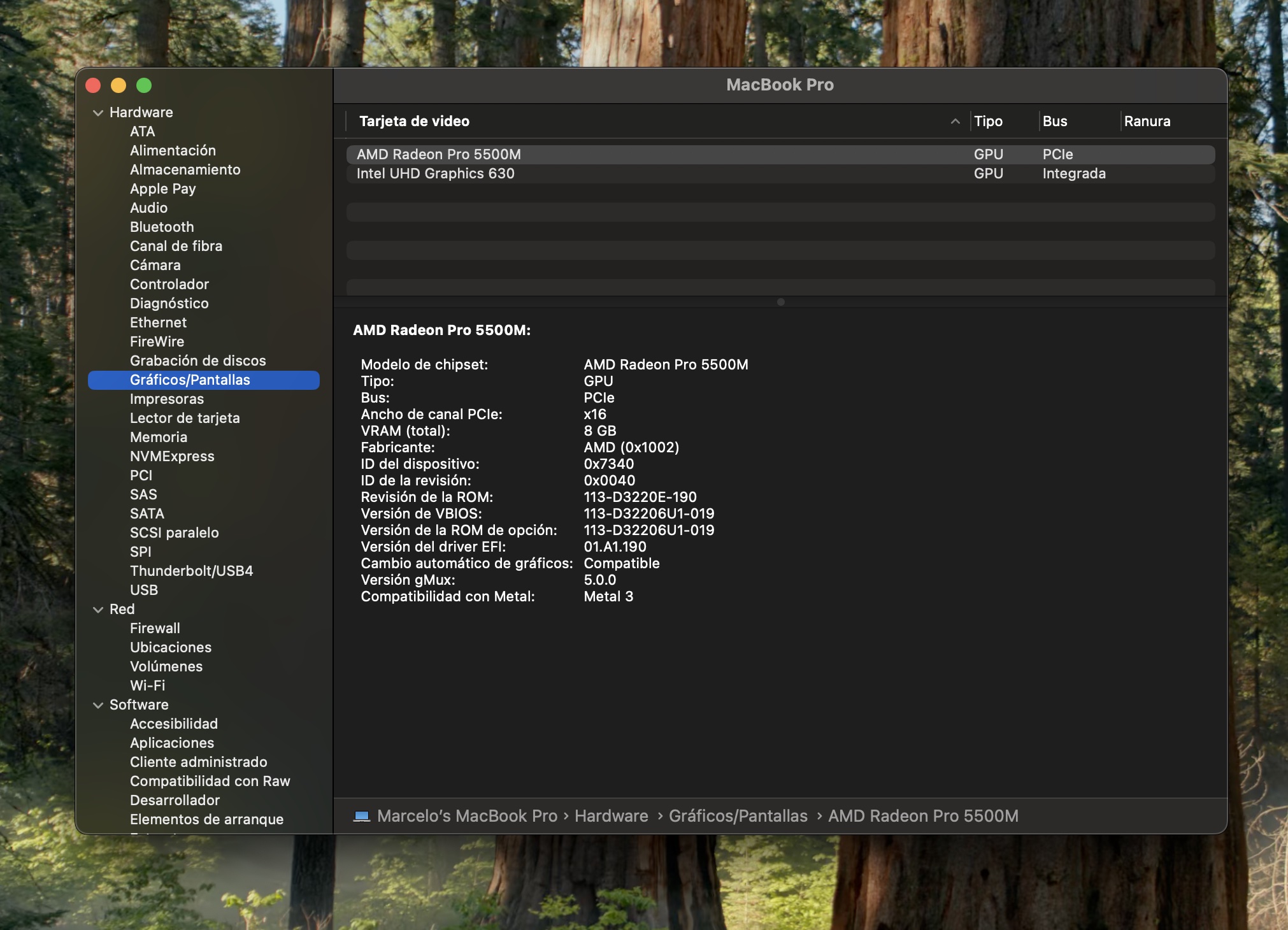The width and height of the screenshot is (1288, 930).
Task: Sort by the Tipo column header
Action: coord(988,121)
